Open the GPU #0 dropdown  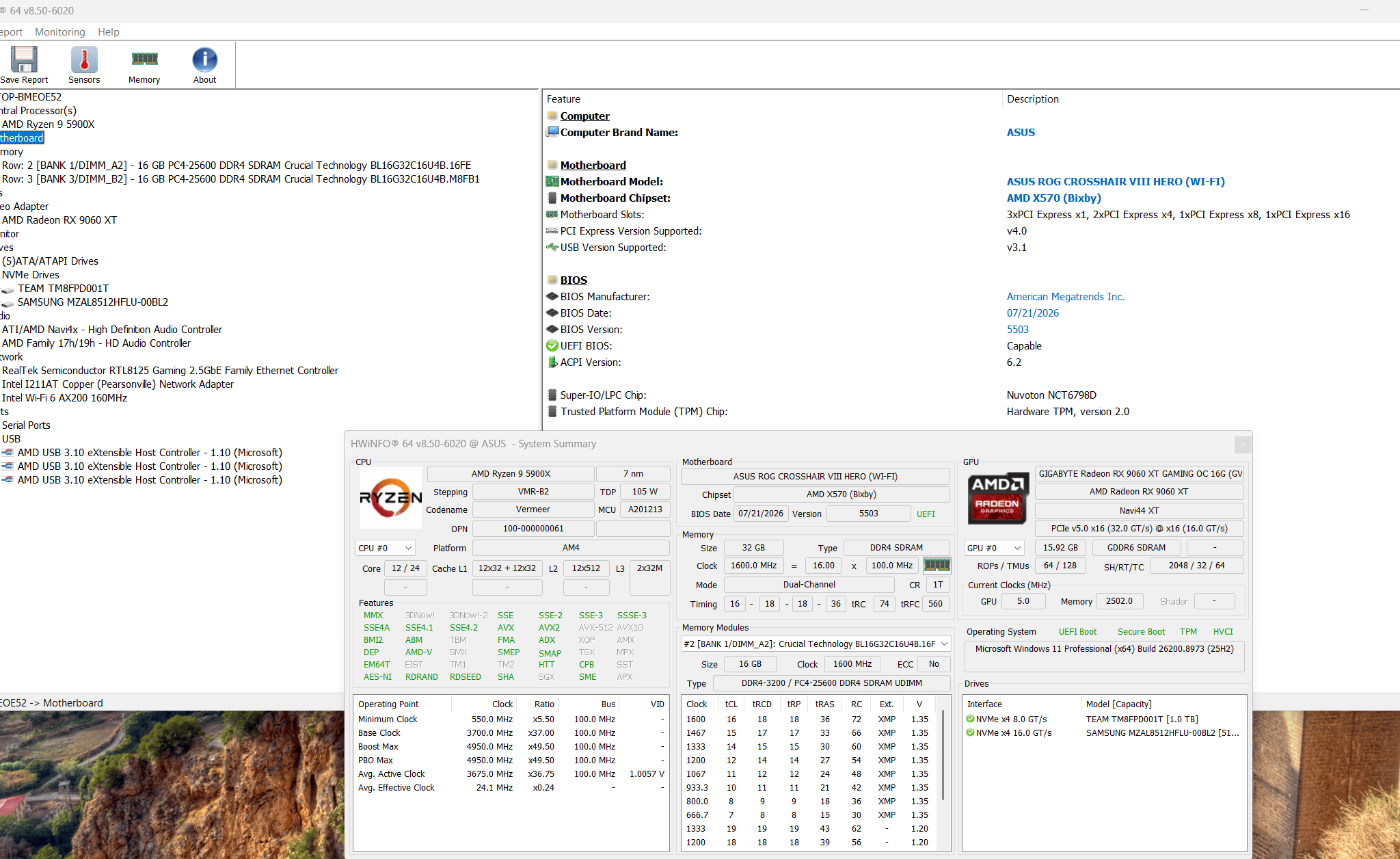(995, 548)
